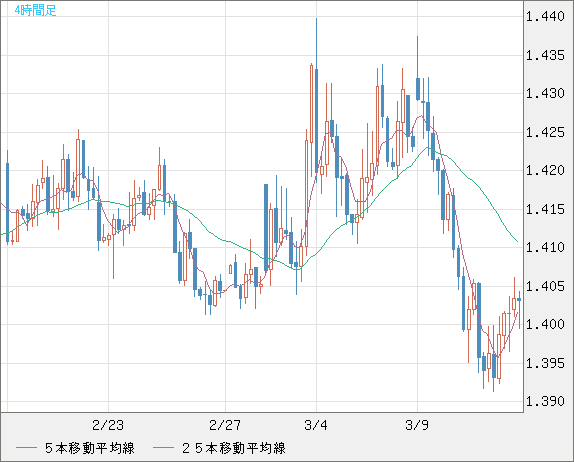Click the 25本移動平均線 legend text

pos(234,448)
